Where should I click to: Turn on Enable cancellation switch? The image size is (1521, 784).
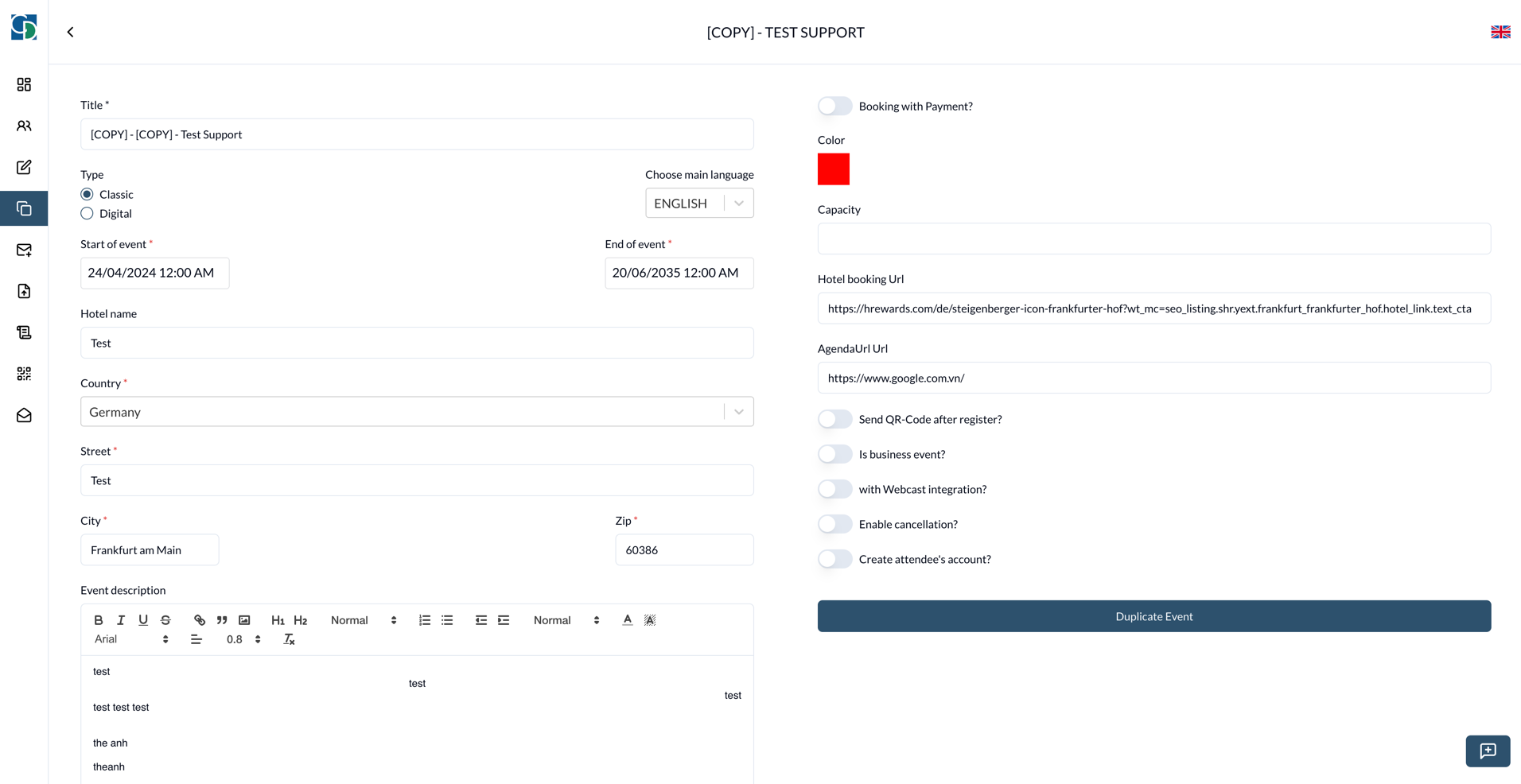click(x=834, y=524)
